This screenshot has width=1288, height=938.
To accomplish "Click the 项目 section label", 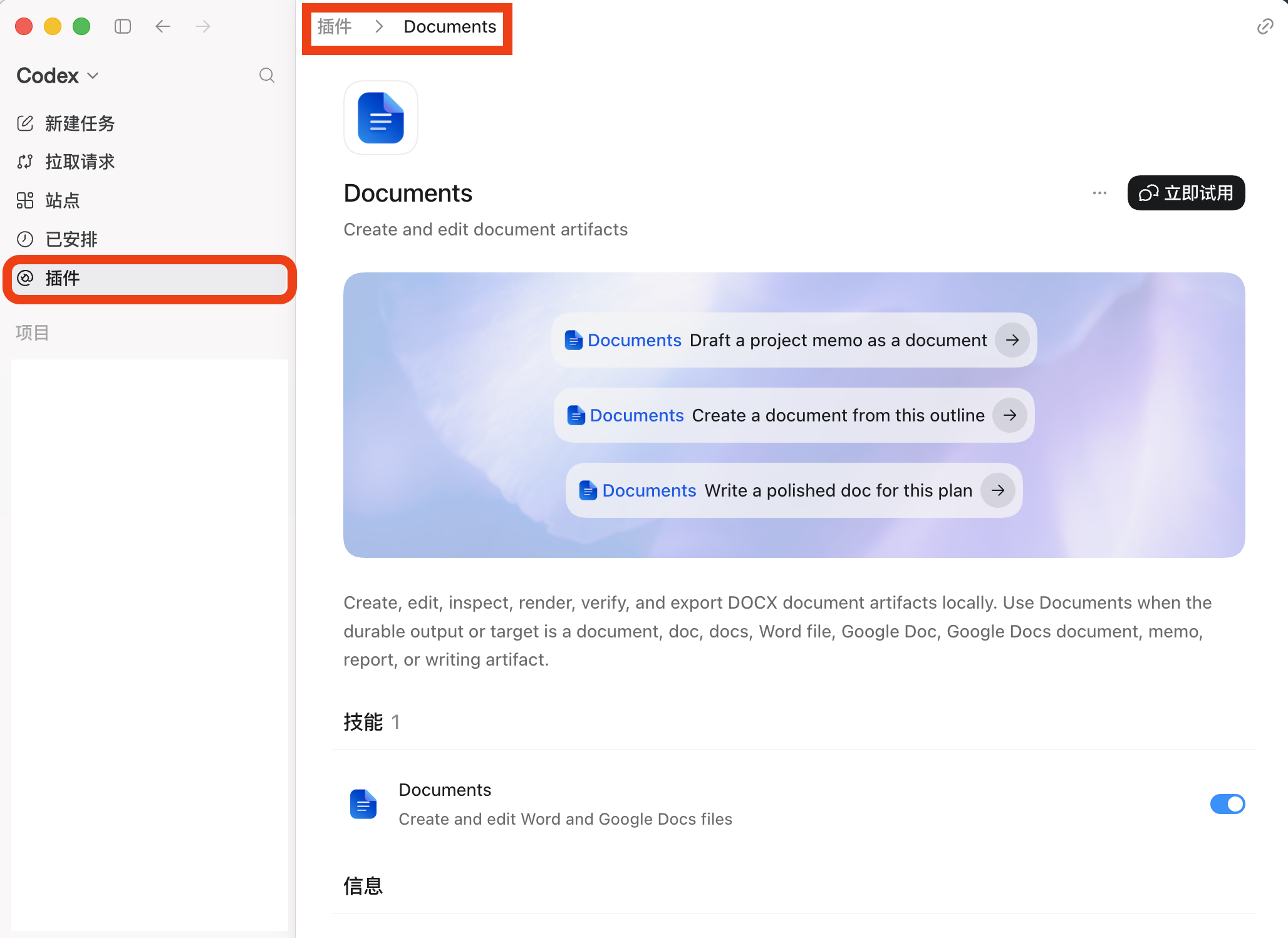I will pyautogui.click(x=32, y=332).
